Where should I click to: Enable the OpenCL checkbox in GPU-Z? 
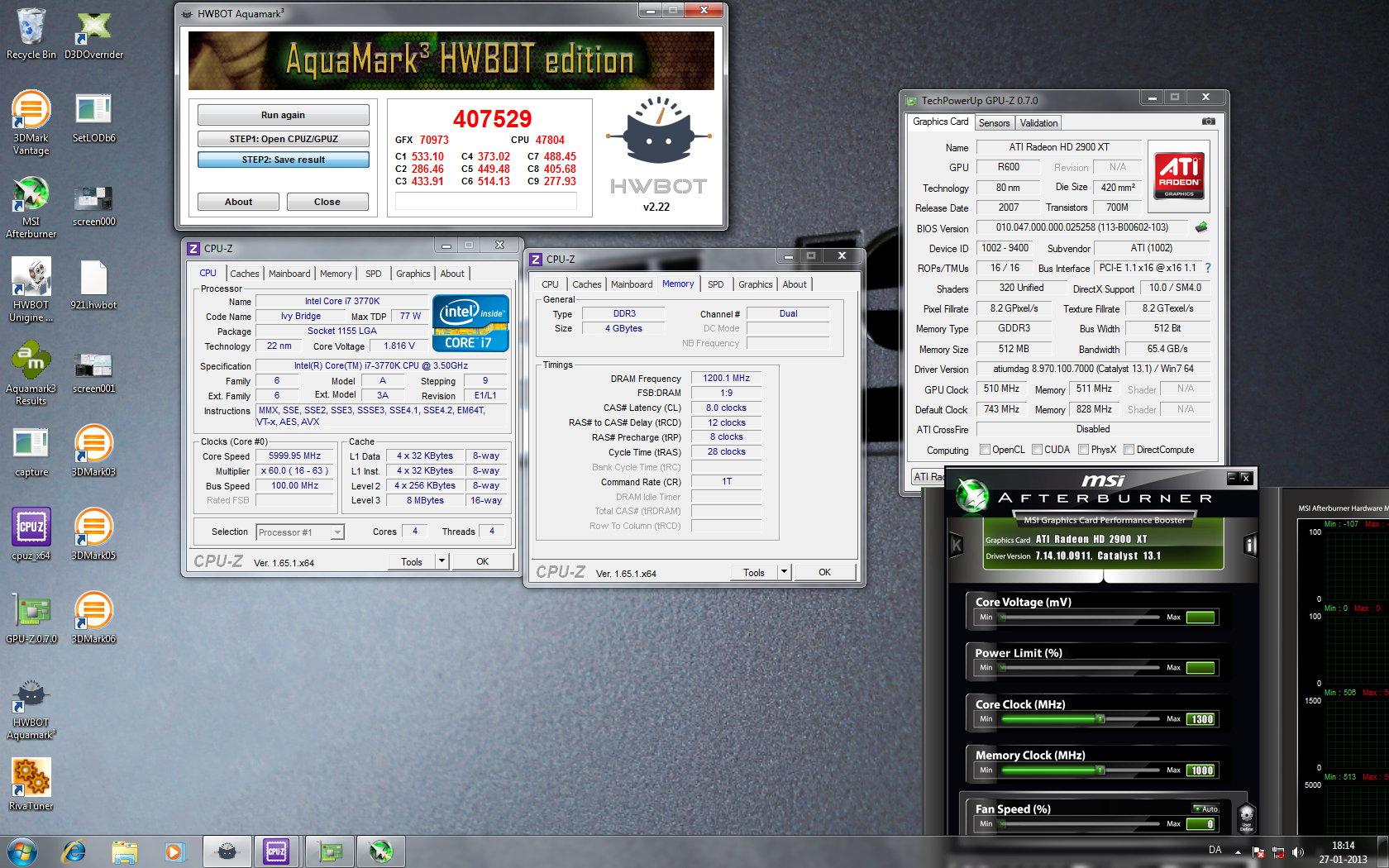pyautogui.click(x=985, y=450)
